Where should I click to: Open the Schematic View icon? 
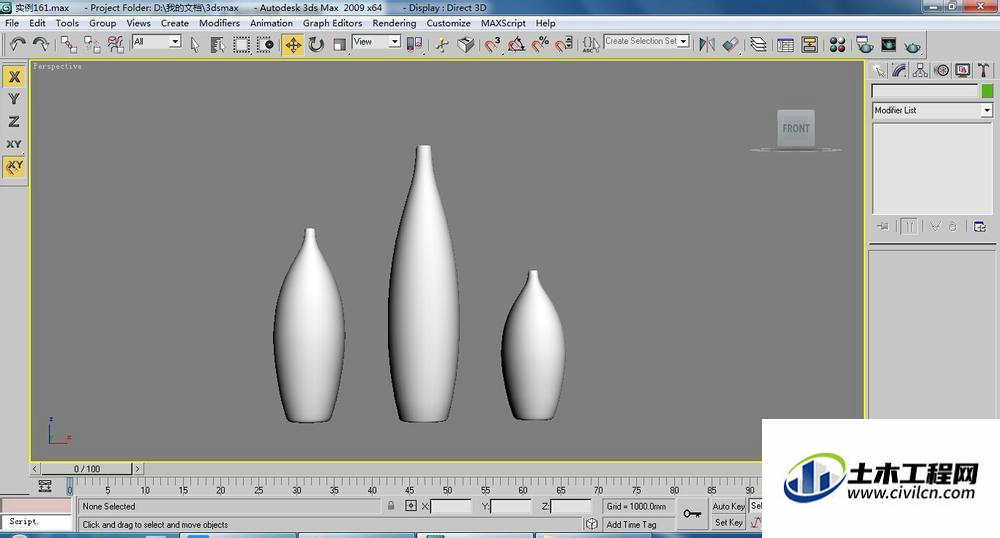point(810,45)
